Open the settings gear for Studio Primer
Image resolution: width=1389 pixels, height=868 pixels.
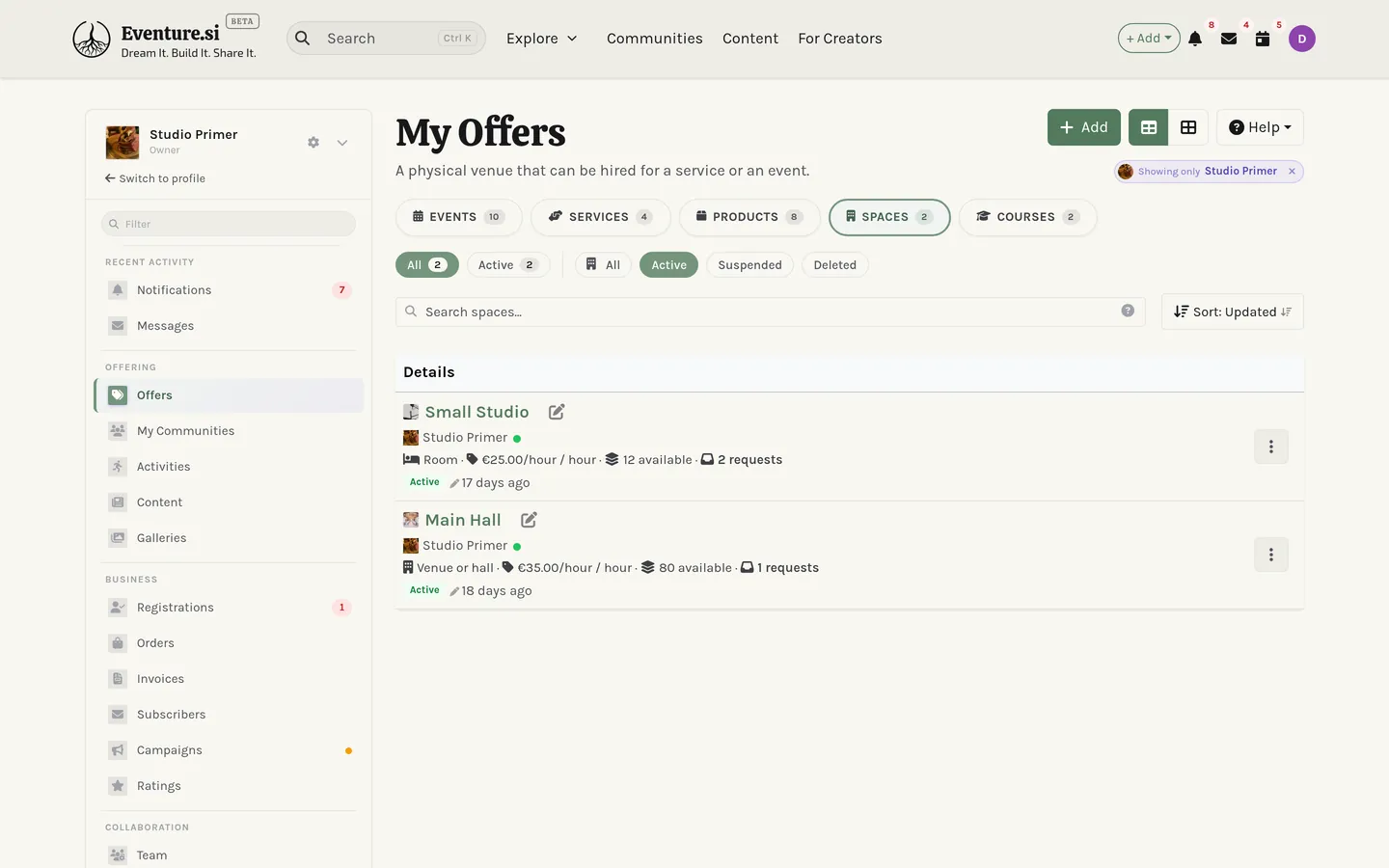click(313, 143)
